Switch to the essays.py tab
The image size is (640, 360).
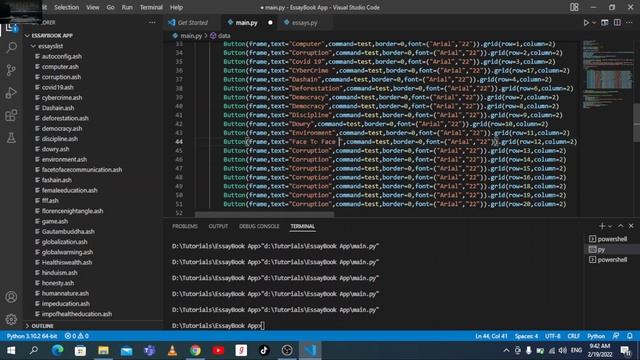tap(304, 23)
